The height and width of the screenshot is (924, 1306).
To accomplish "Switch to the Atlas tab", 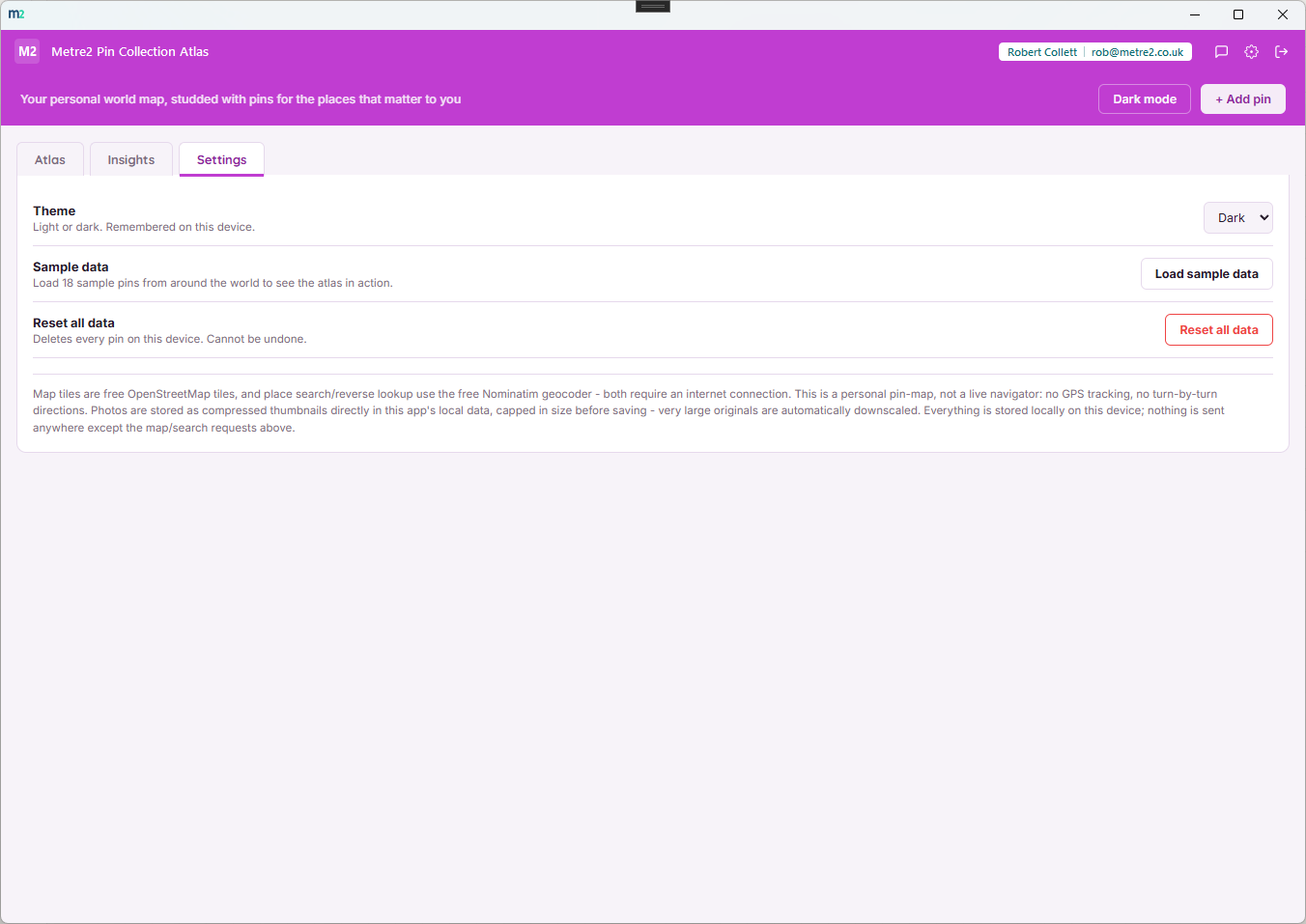I will 50,160.
